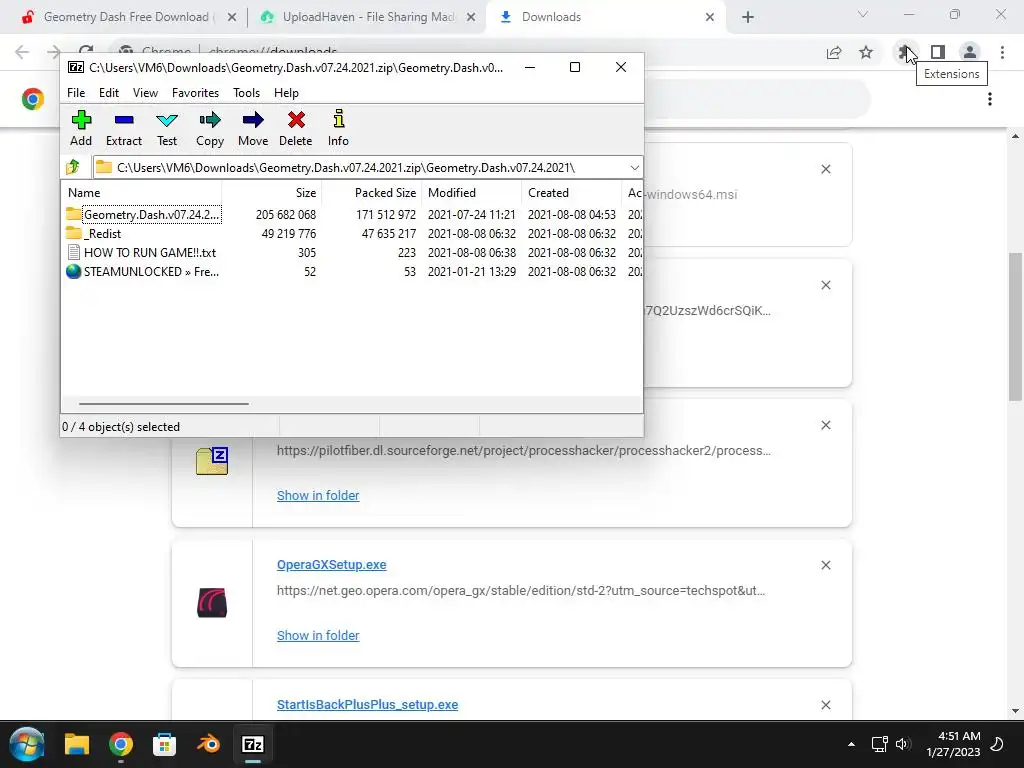Open the Chrome profile avatar
The image size is (1024, 768).
(x=970, y=52)
